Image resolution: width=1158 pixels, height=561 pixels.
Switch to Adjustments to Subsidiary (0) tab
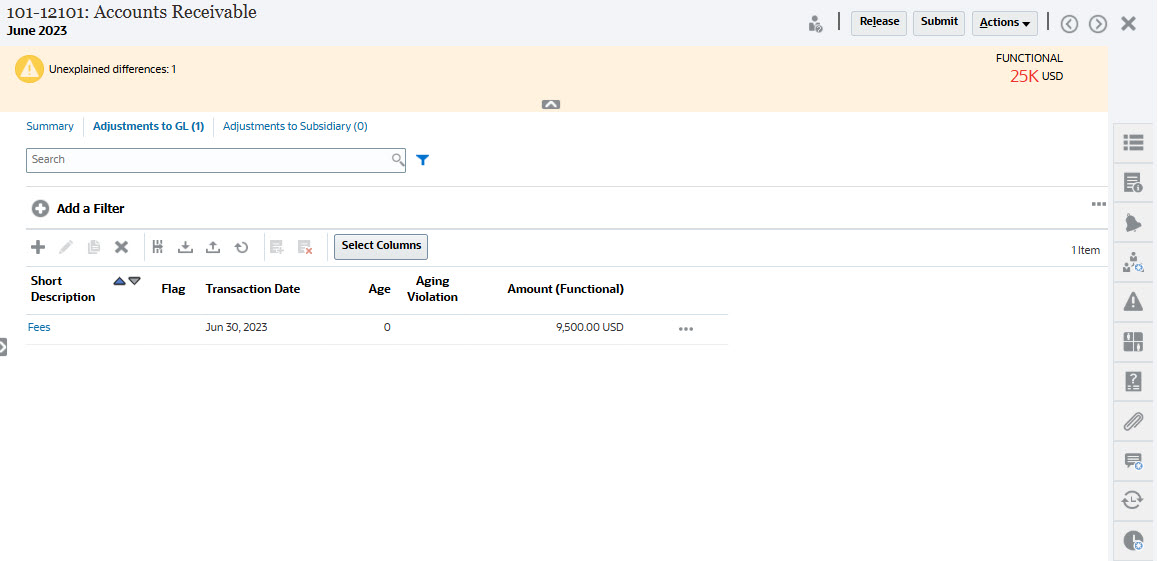295,126
